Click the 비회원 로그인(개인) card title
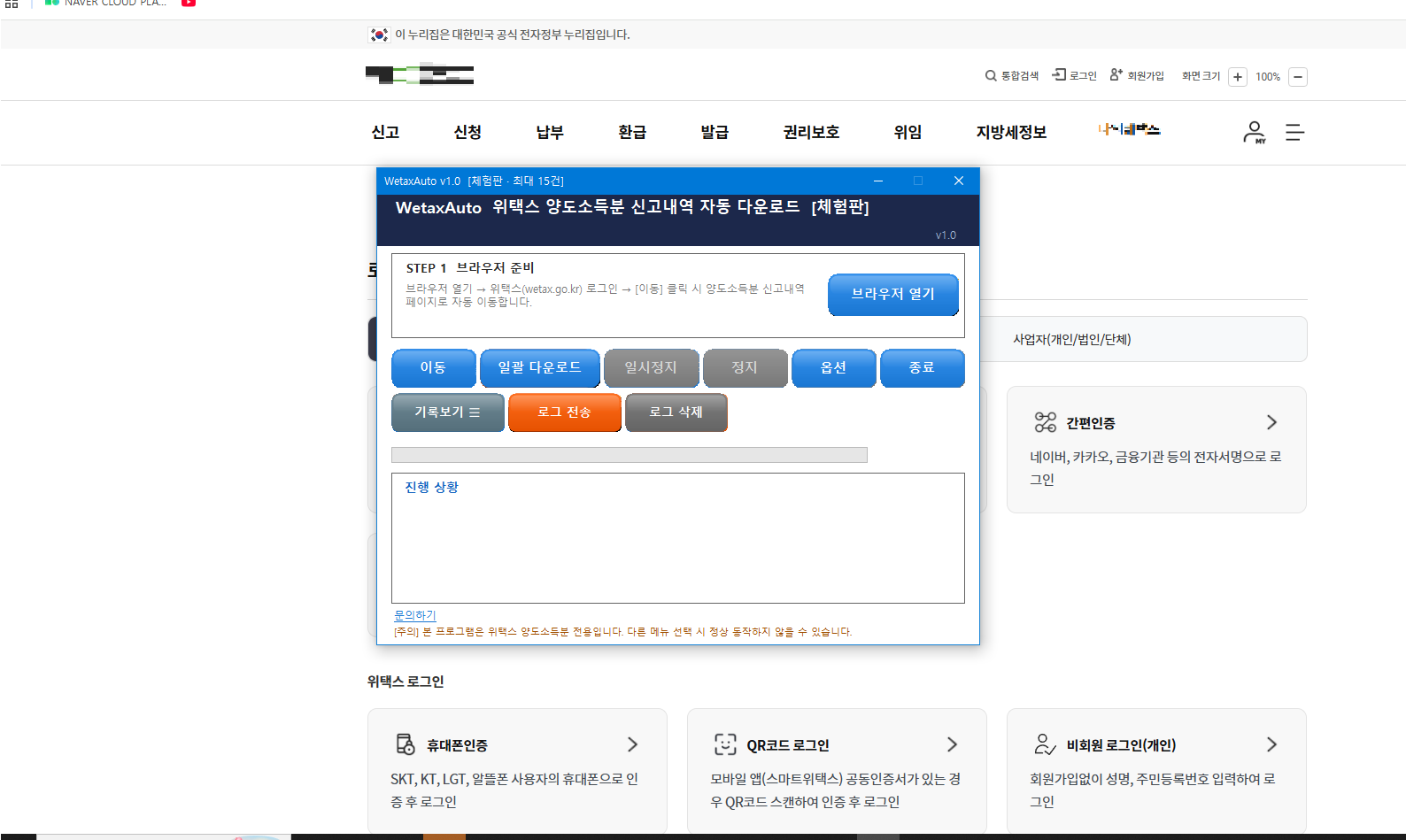Viewport: 1406px width, 840px height. point(1121,745)
